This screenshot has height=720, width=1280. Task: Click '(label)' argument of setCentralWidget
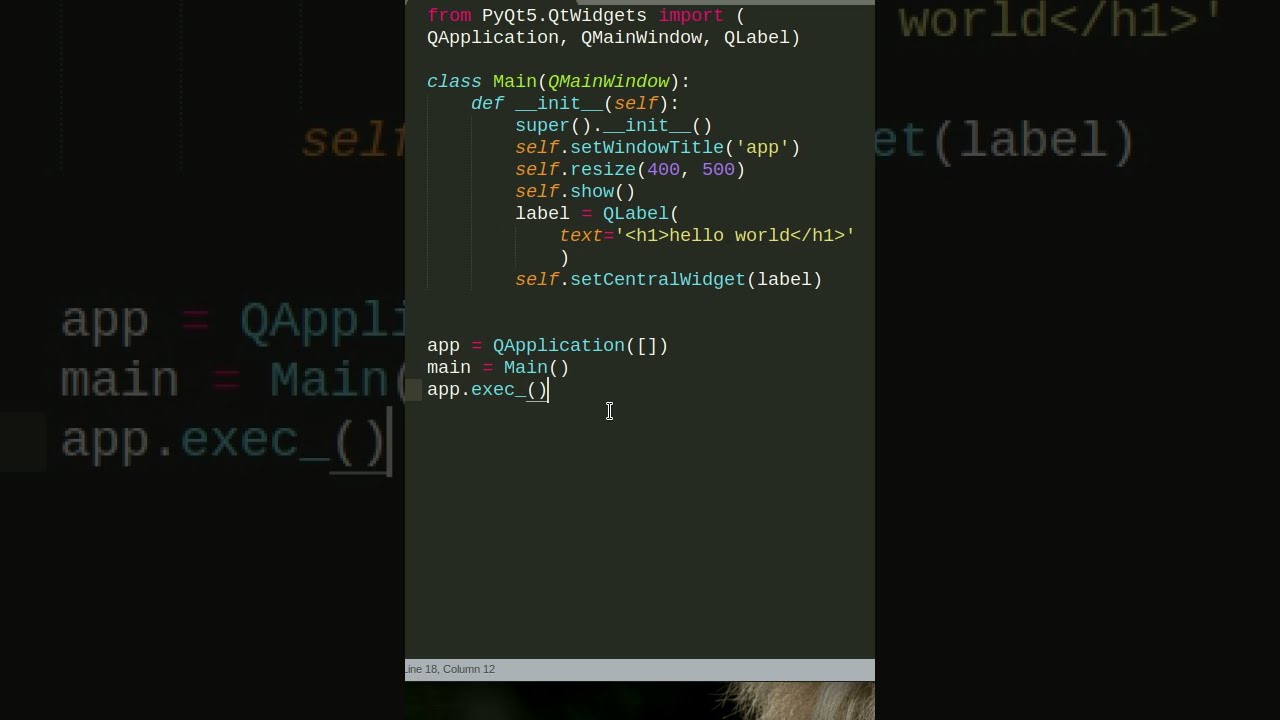coord(784,279)
